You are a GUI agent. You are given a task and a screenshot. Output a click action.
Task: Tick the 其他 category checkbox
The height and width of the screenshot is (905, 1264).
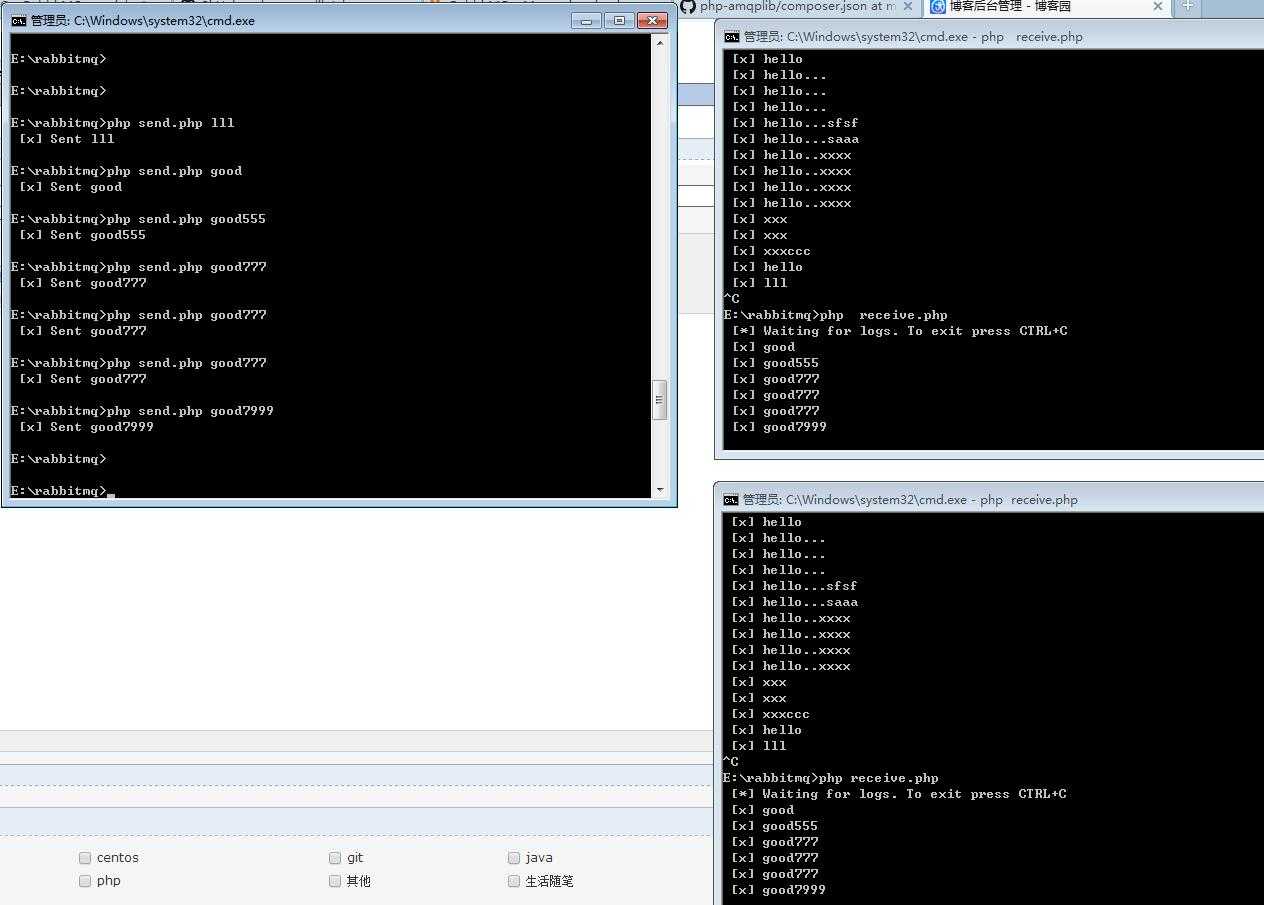(x=335, y=881)
